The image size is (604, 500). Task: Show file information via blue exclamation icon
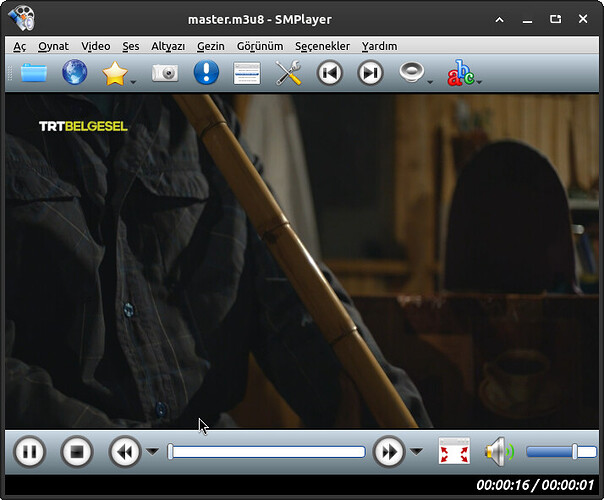coord(206,73)
